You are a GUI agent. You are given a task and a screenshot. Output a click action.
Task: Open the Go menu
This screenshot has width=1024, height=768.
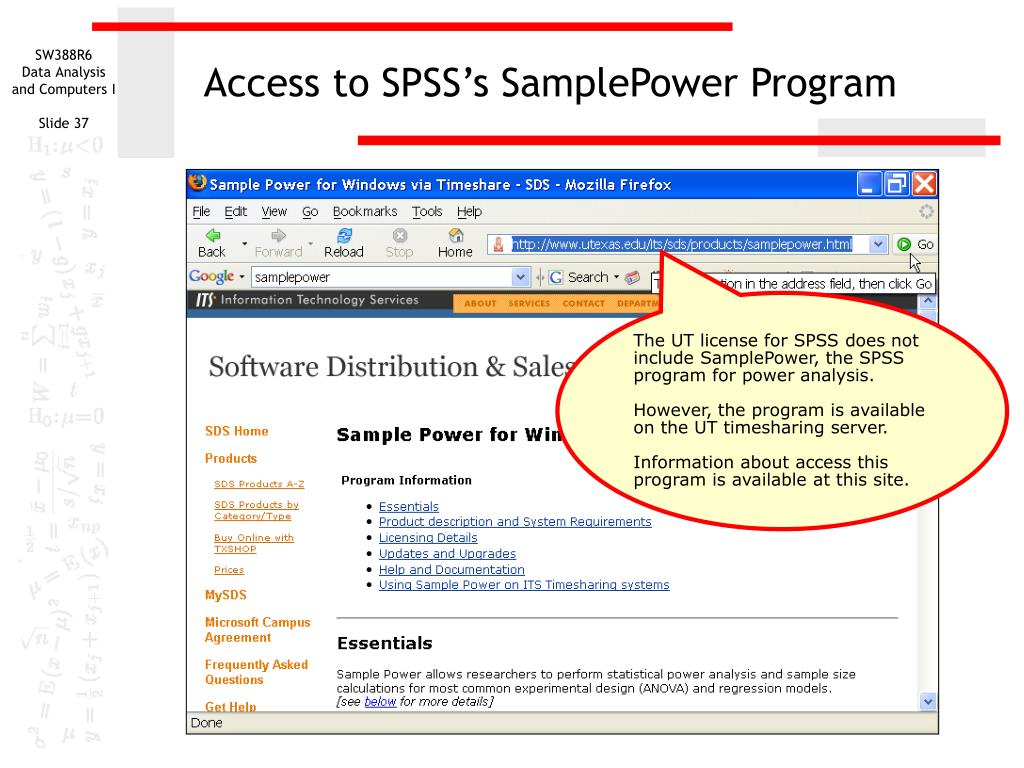click(x=310, y=212)
